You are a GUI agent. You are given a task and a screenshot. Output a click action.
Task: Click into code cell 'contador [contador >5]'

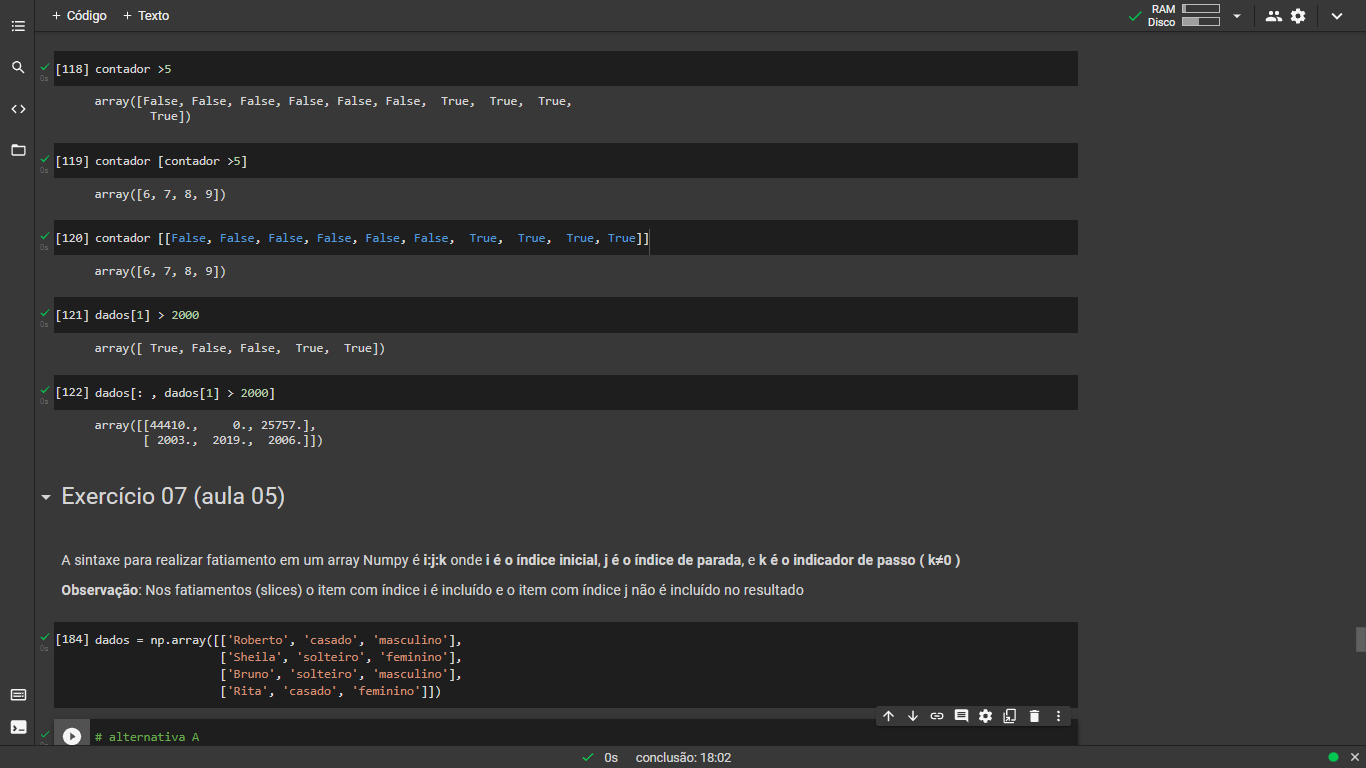(x=566, y=161)
